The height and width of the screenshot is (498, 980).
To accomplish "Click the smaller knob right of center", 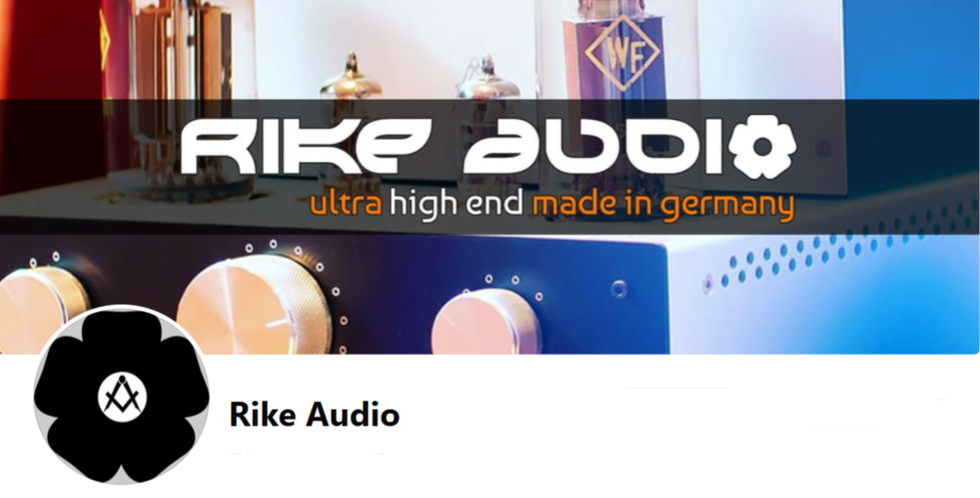I will (486, 321).
